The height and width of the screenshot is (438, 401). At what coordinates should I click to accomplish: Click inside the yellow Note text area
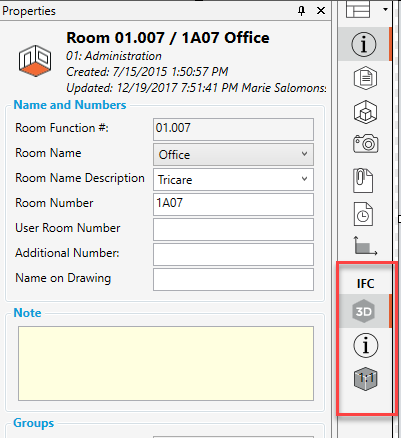click(x=166, y=363)
